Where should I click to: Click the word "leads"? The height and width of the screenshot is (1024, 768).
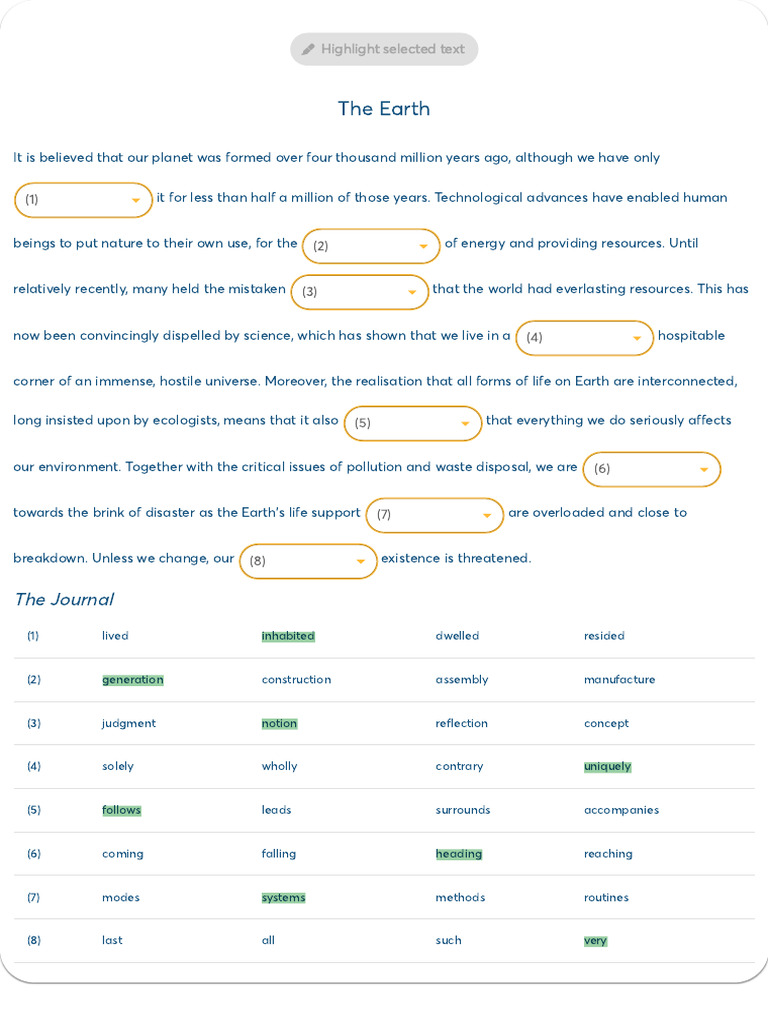tap(276, 810)
